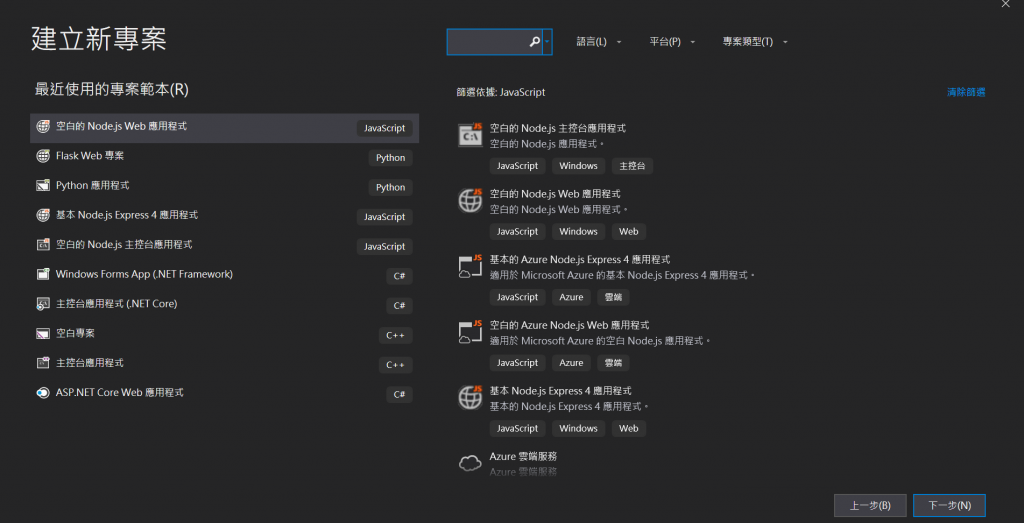Select recent ASP.NET Core Web 應用程式
This screenshot has height=523, width=1024.
point(225,394)
